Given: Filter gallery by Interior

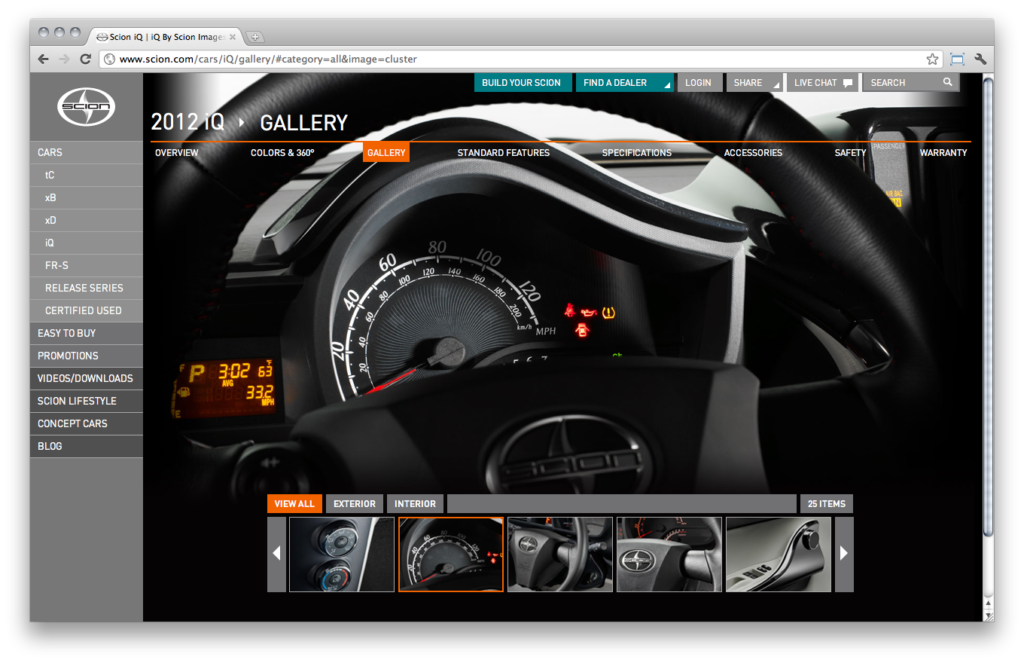Looking at the screenshot, I should 415,504.
